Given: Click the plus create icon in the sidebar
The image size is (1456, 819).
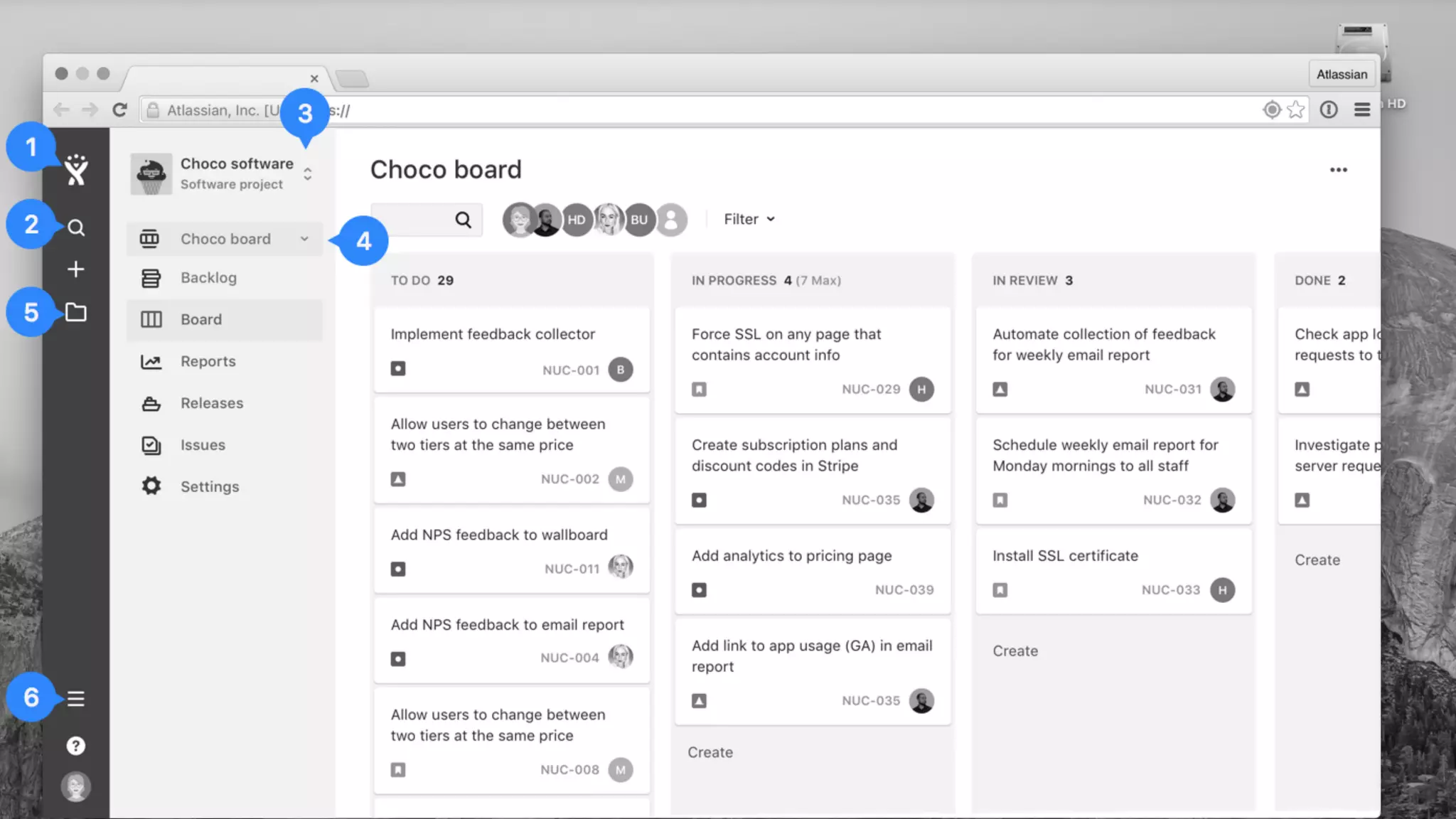Looking at the screenshot, I should click(75, 269).
